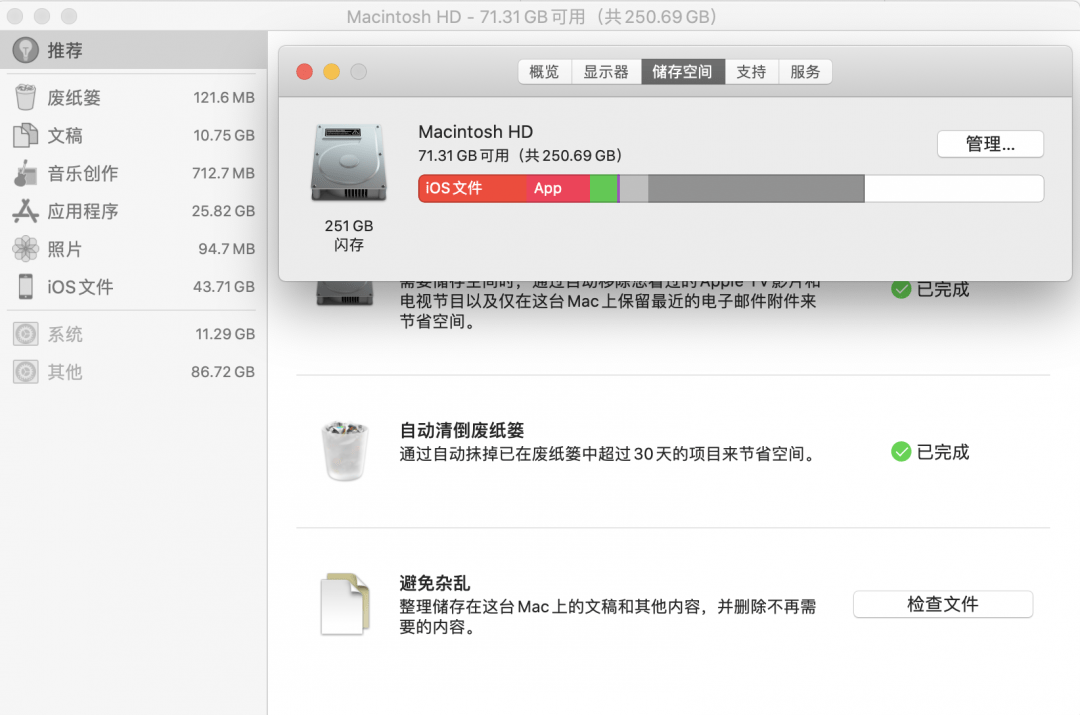Click the 检查文件 button
Viewport: 1080px width, 715px height.
pyautogui.click(x=942, y=604)
